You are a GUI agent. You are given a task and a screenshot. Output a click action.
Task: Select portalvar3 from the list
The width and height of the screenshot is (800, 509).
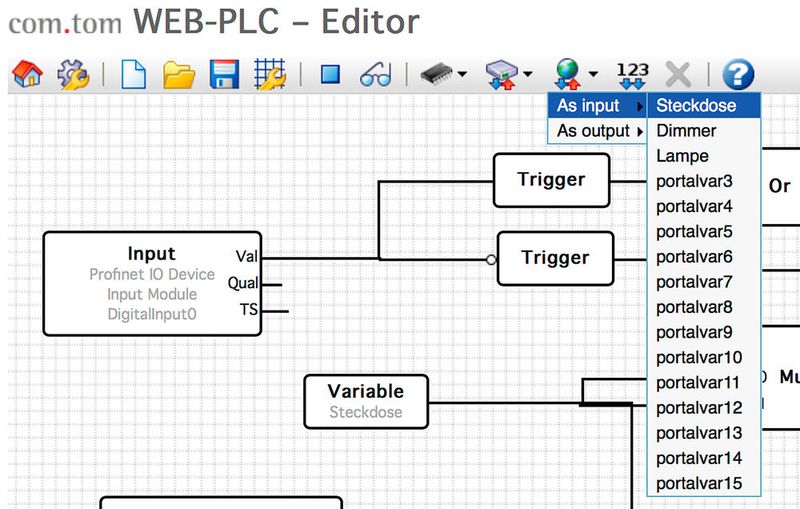(704, 181)
